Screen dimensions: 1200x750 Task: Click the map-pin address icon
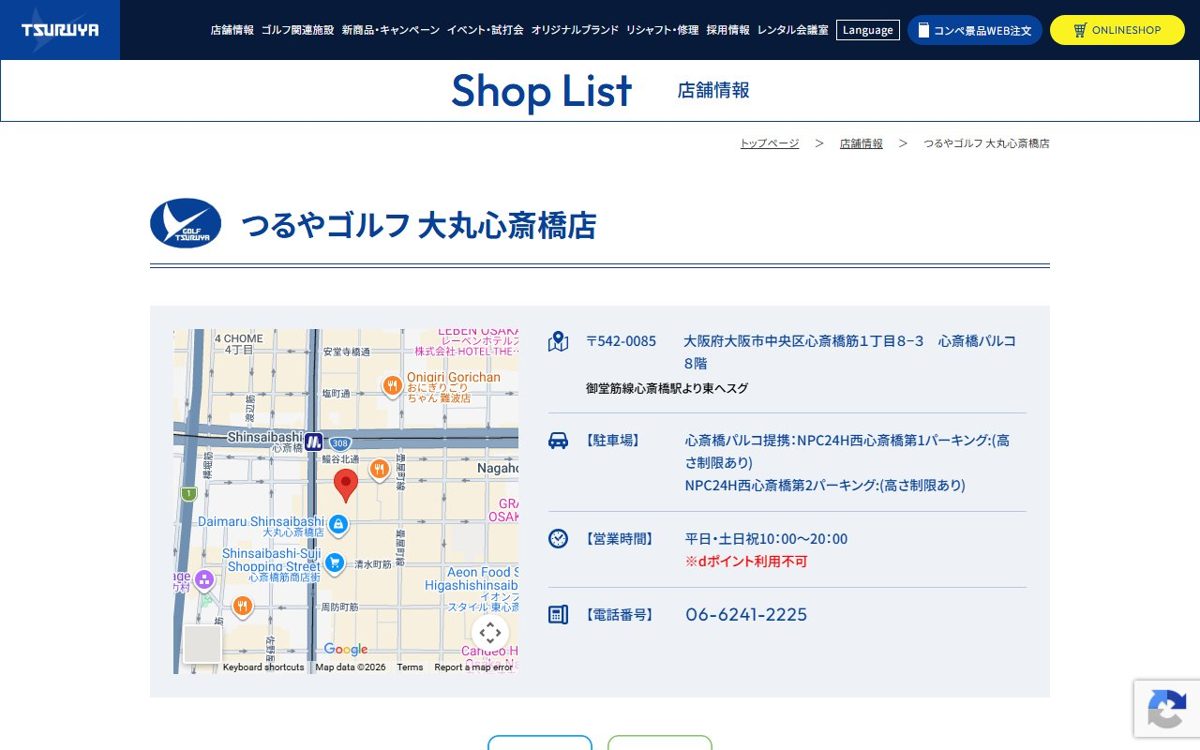pos(558,342)
